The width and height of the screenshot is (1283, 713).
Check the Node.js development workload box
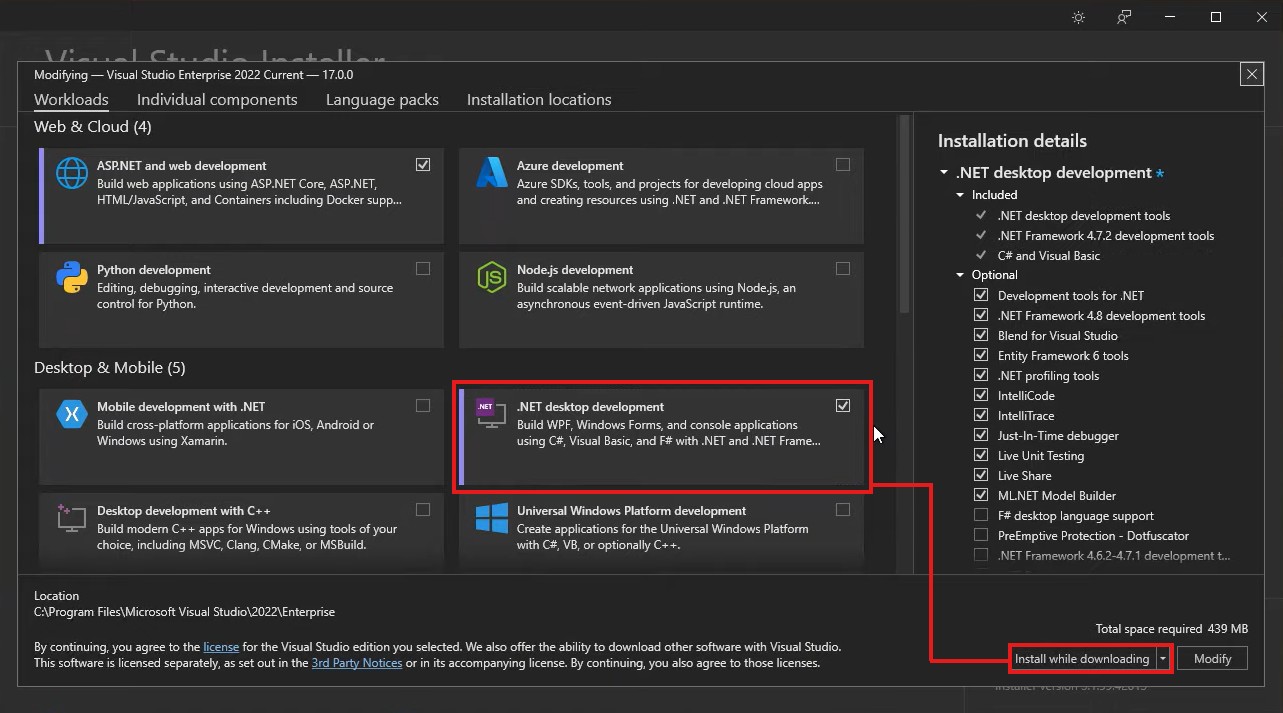pyautogui.click(x=843, y=268)
